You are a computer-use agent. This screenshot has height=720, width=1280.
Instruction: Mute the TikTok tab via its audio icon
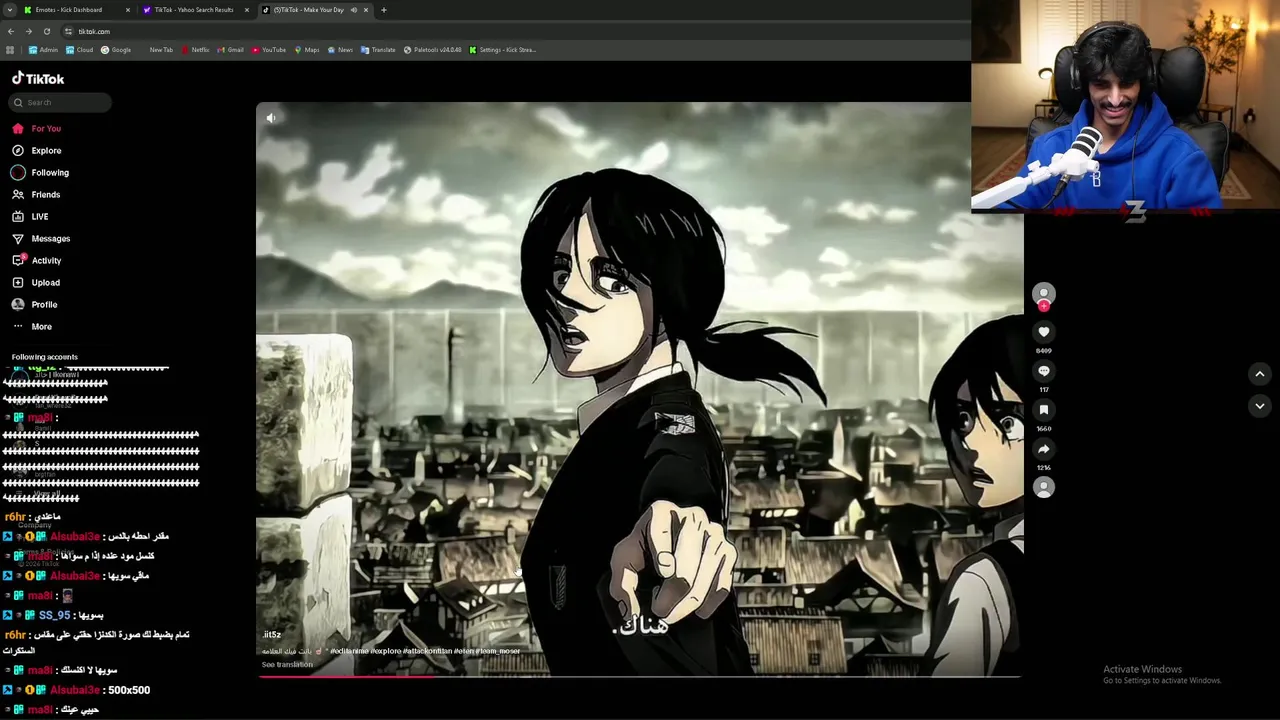point(353,10)
